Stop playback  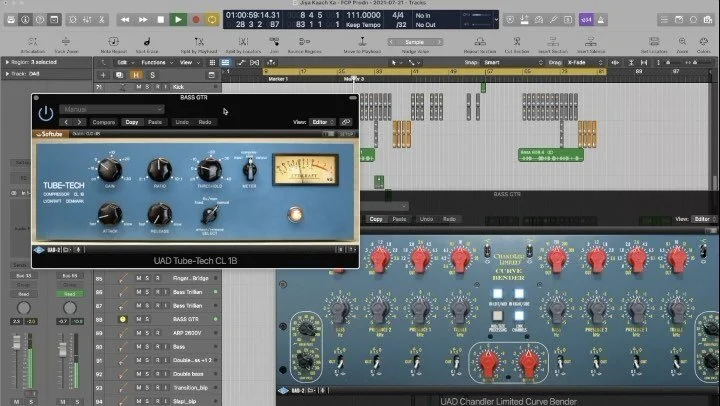[x=161, y=20]
